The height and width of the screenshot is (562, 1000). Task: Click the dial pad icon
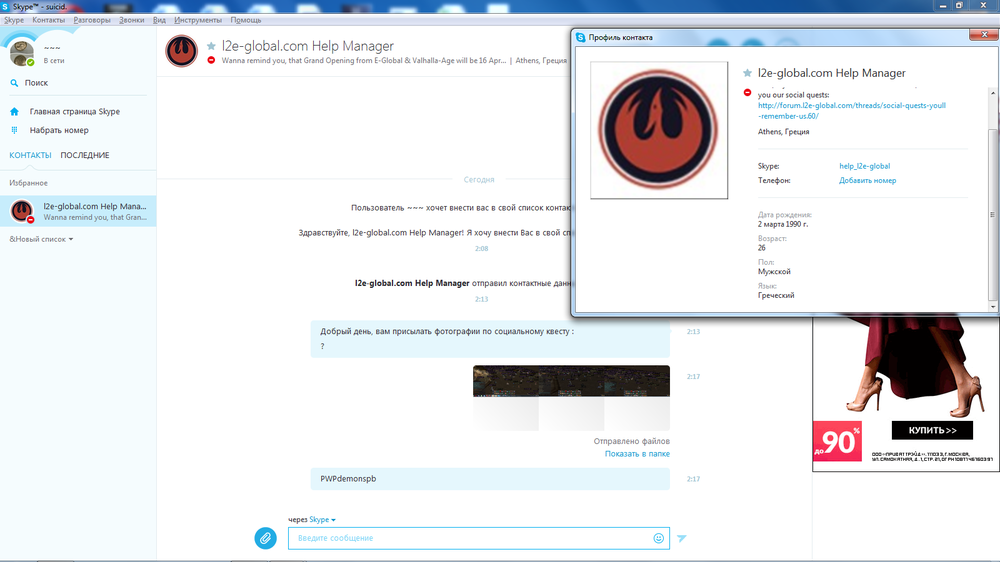pyautogui.click(x=15, y=130)
